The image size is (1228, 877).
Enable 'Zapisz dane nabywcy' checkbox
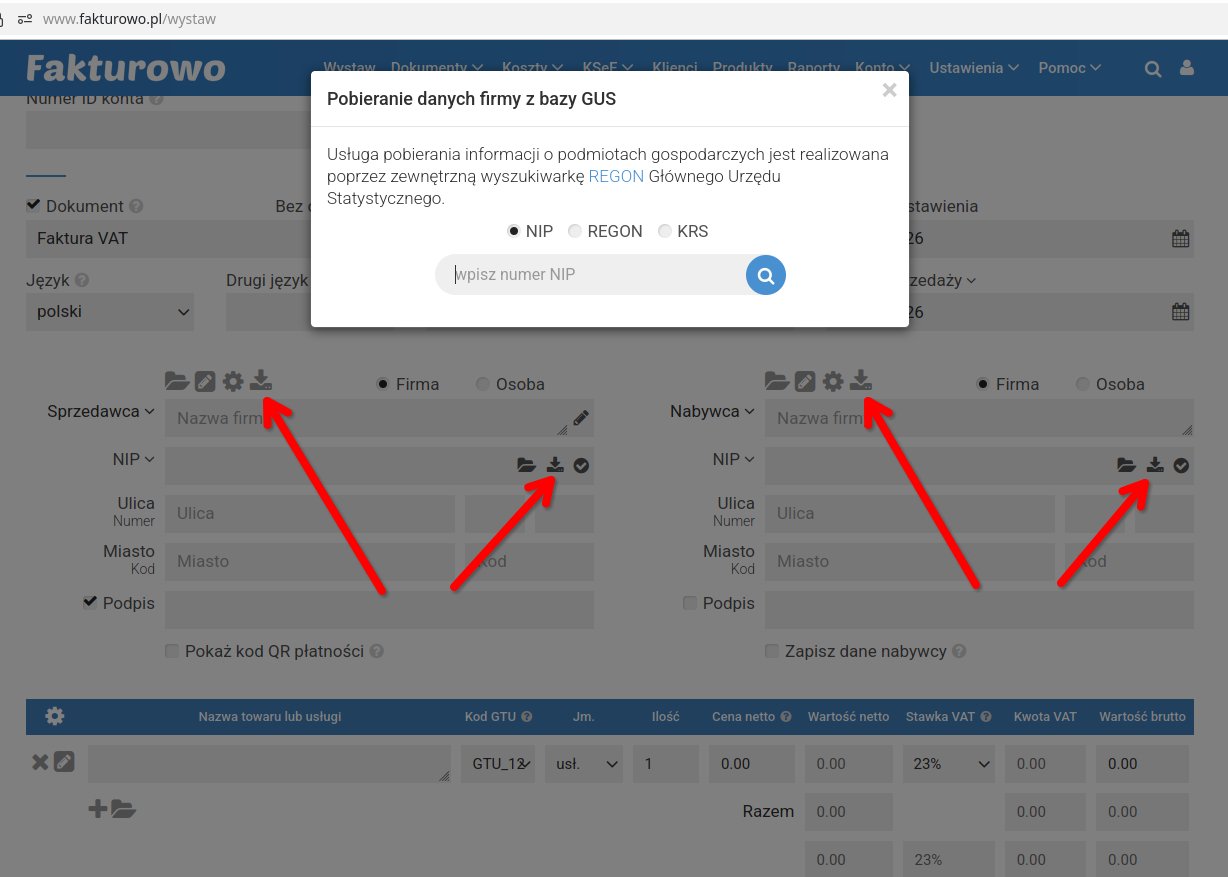(x=772, y=651)
